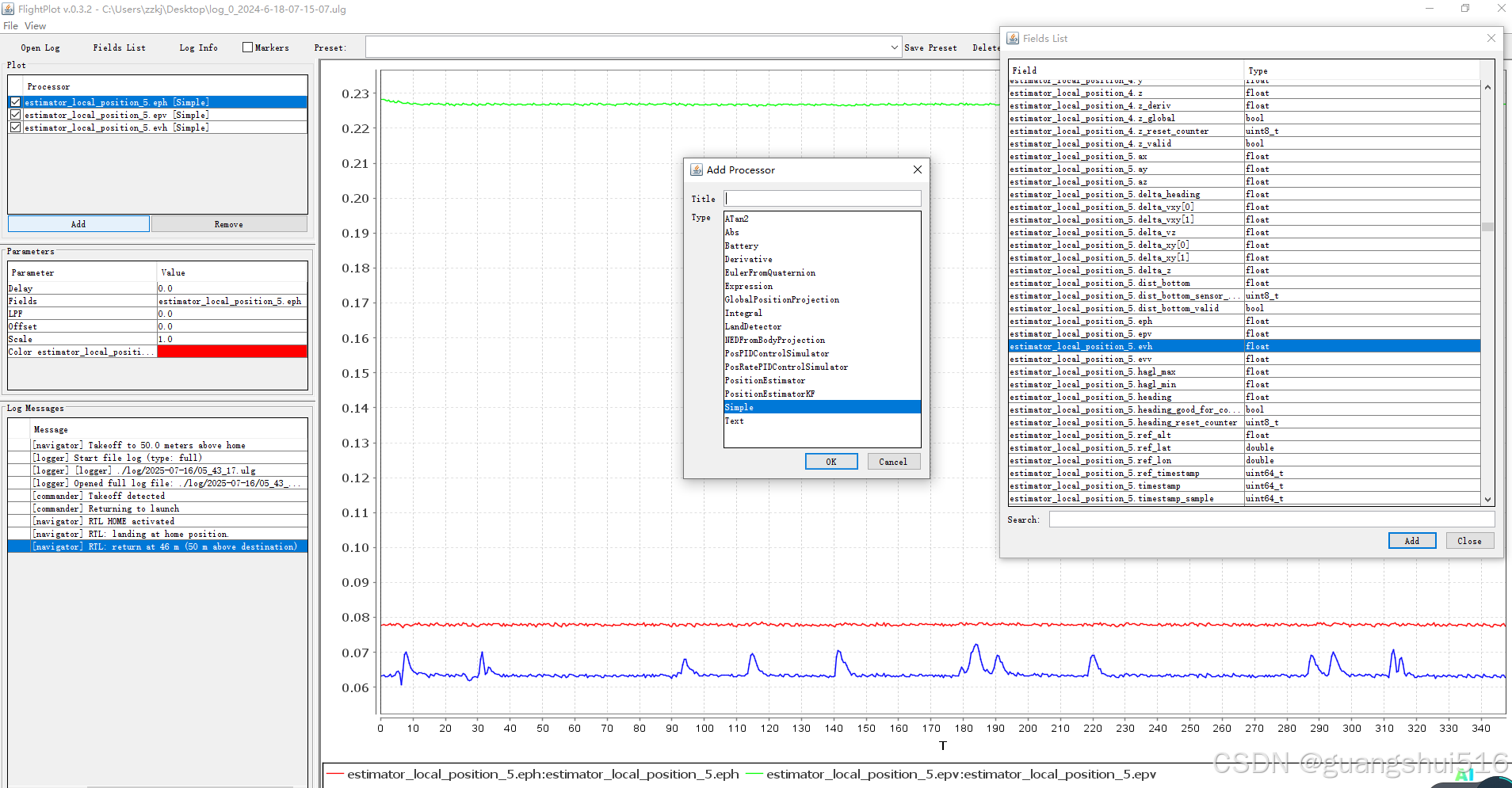
Task: Click Open Log in toolbar
Action: 40,48
